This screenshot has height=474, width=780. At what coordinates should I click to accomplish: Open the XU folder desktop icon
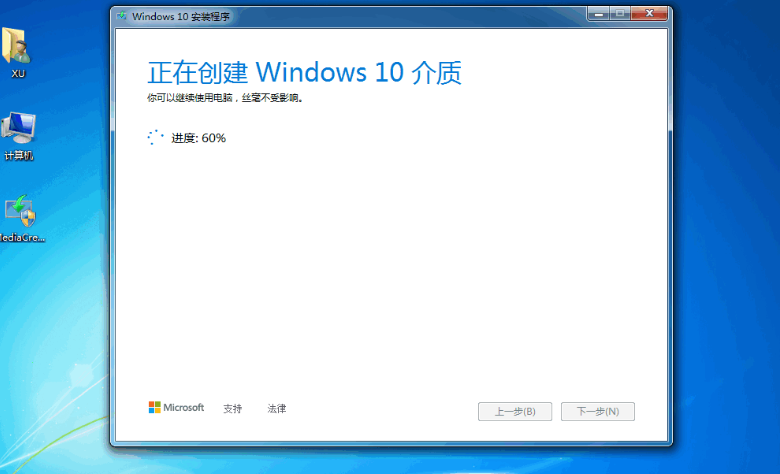[x=17, y=47]
